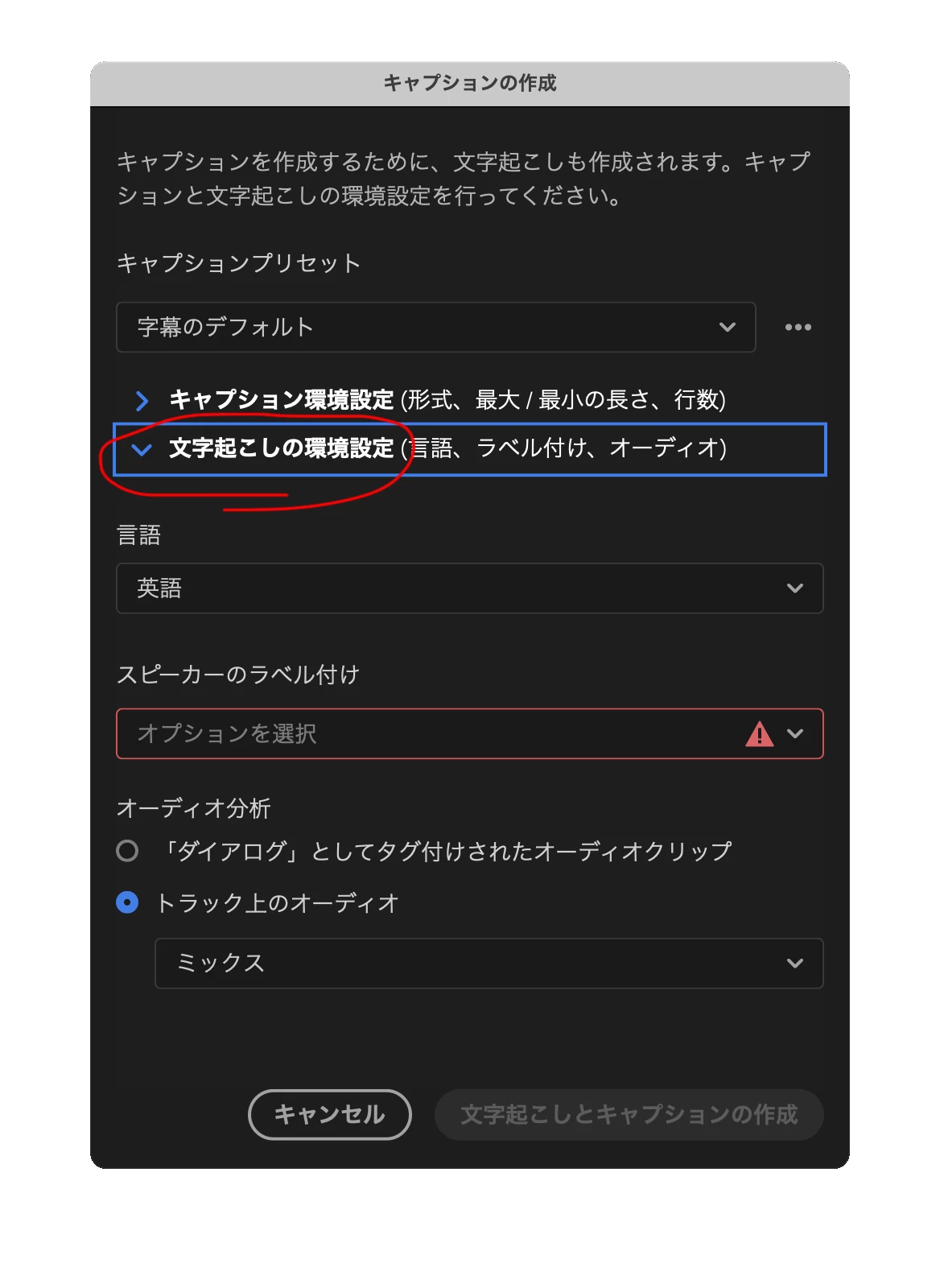The height and width of the screenshot is (1288, 940).
Task: Click the トラック上のオーディオ label text
Action: pyautogui.click(x=278, y=903)
